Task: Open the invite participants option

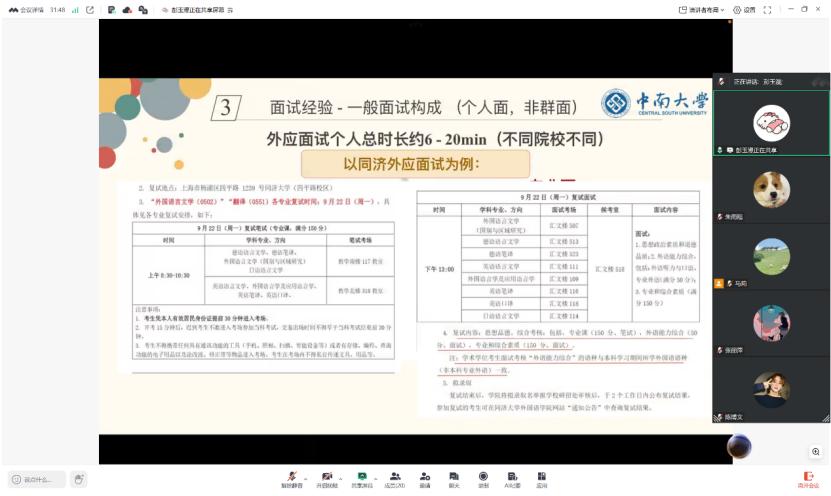Action: pos(425,478)
